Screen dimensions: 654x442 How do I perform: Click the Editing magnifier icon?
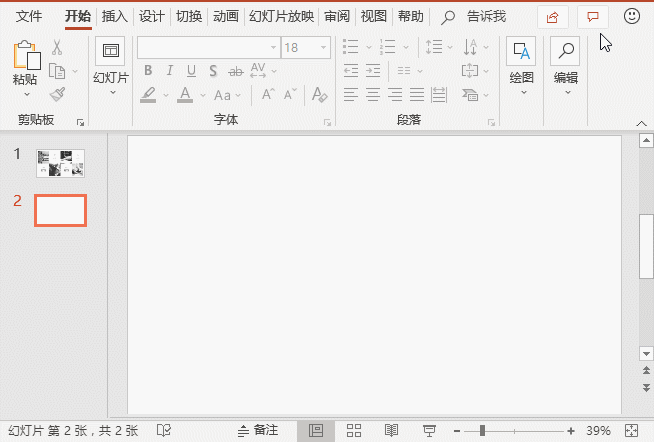point(566,52)
